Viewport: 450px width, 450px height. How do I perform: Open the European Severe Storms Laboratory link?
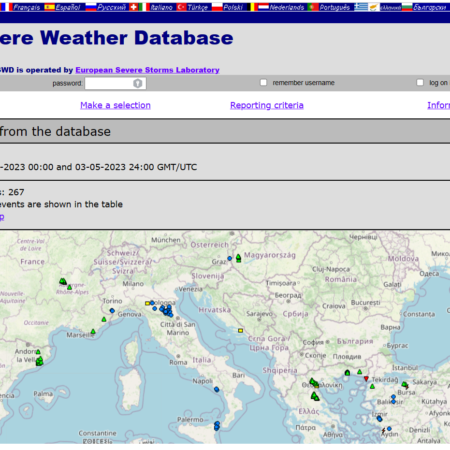[x=147, y=70]
